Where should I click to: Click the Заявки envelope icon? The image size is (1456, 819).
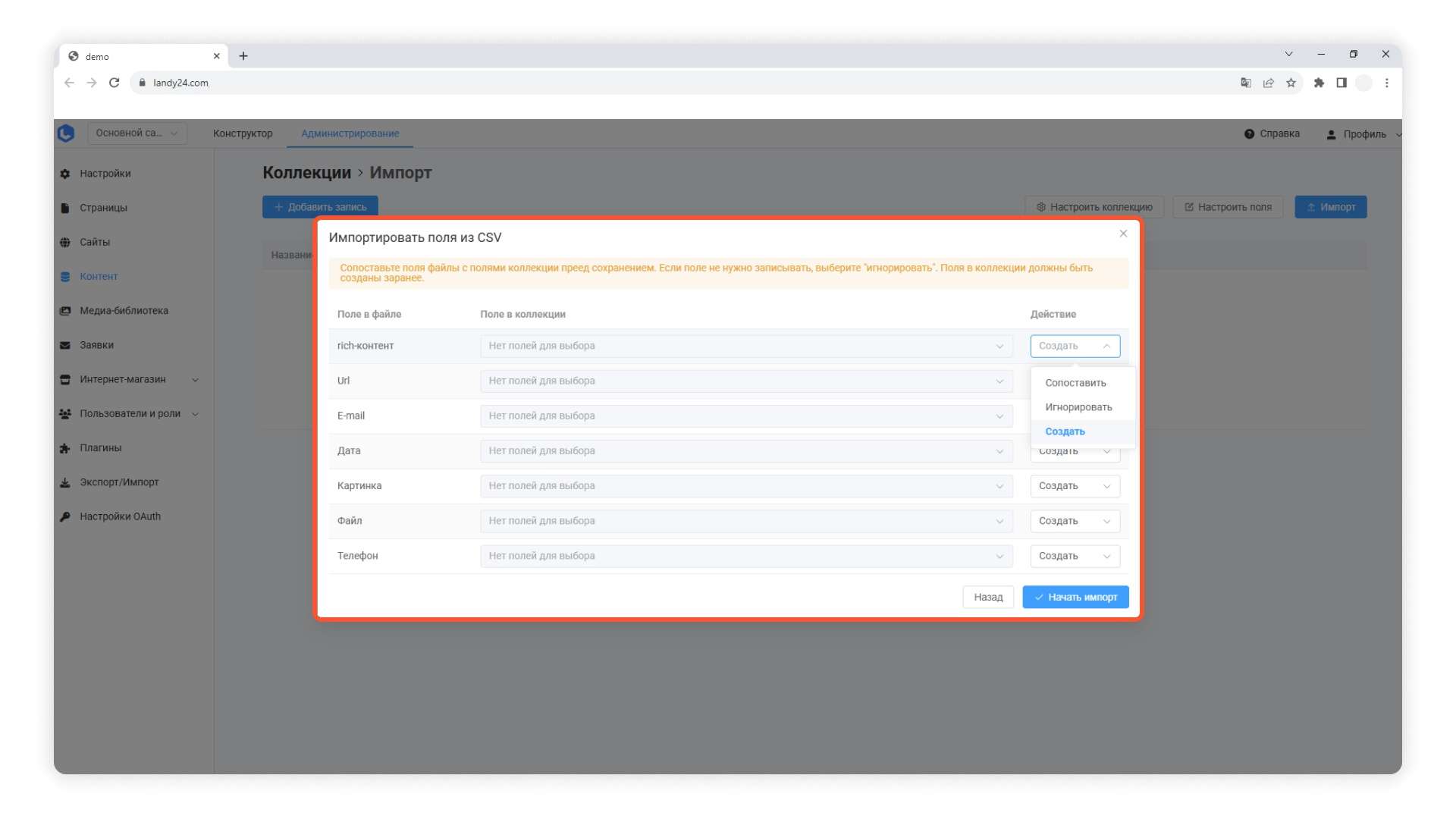pyautogui.click(x=65, y=345)
